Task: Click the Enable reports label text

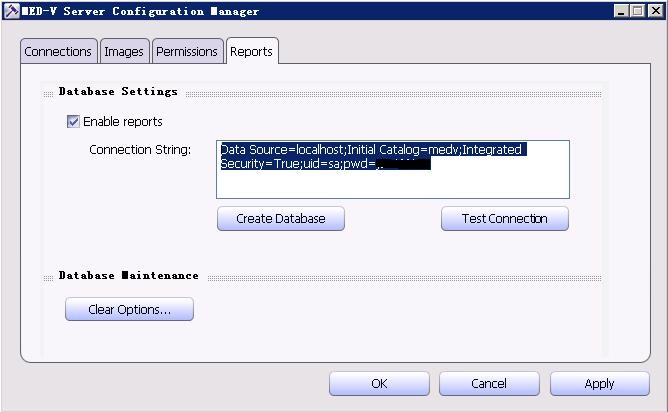Action: [x=123, y=122]
